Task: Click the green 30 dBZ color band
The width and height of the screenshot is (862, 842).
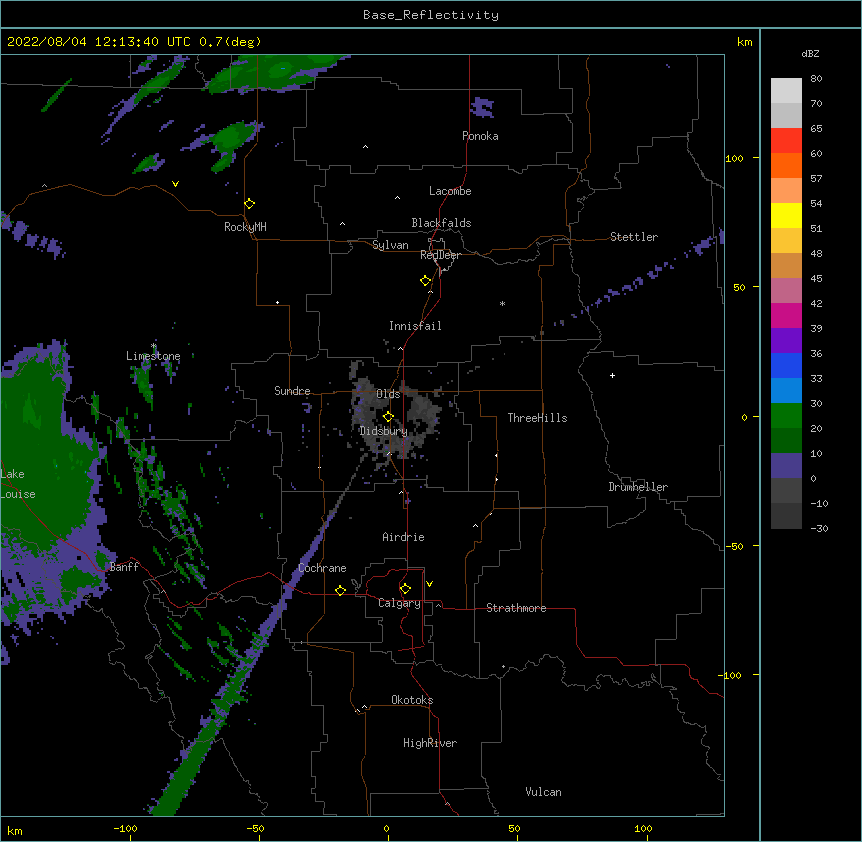Action: (786, 416)
